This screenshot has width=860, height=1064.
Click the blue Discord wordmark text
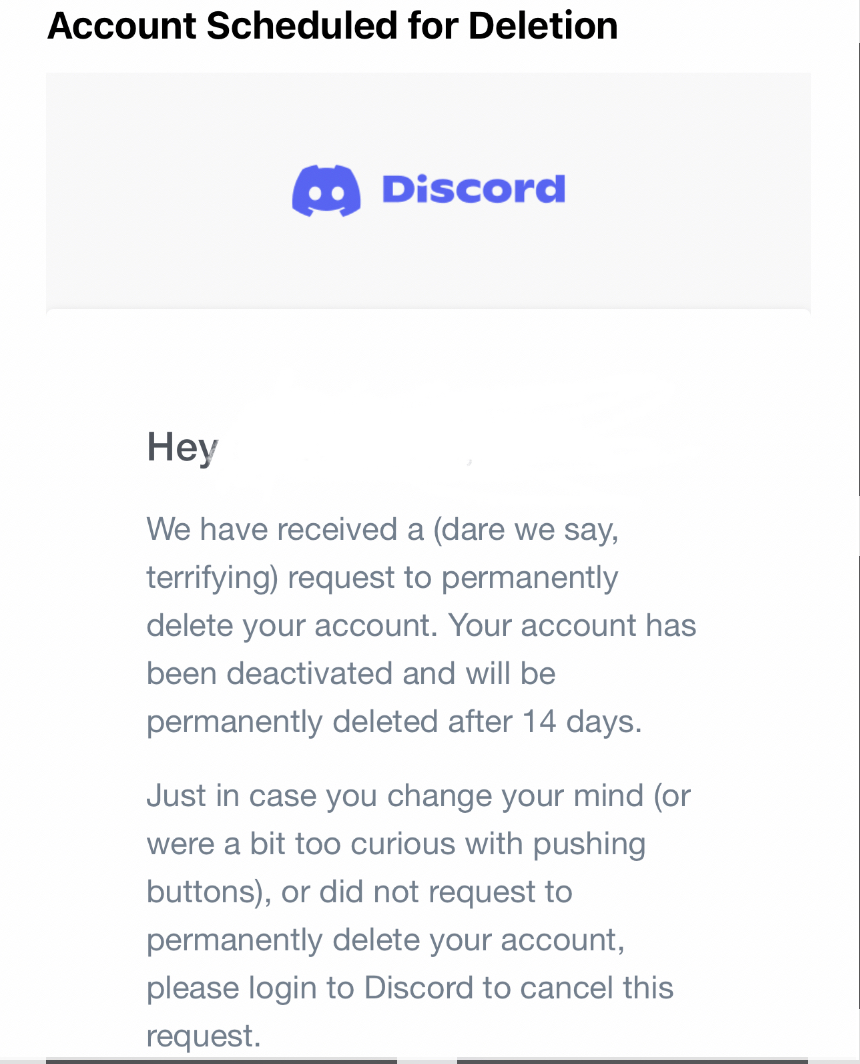coord(473,189)
